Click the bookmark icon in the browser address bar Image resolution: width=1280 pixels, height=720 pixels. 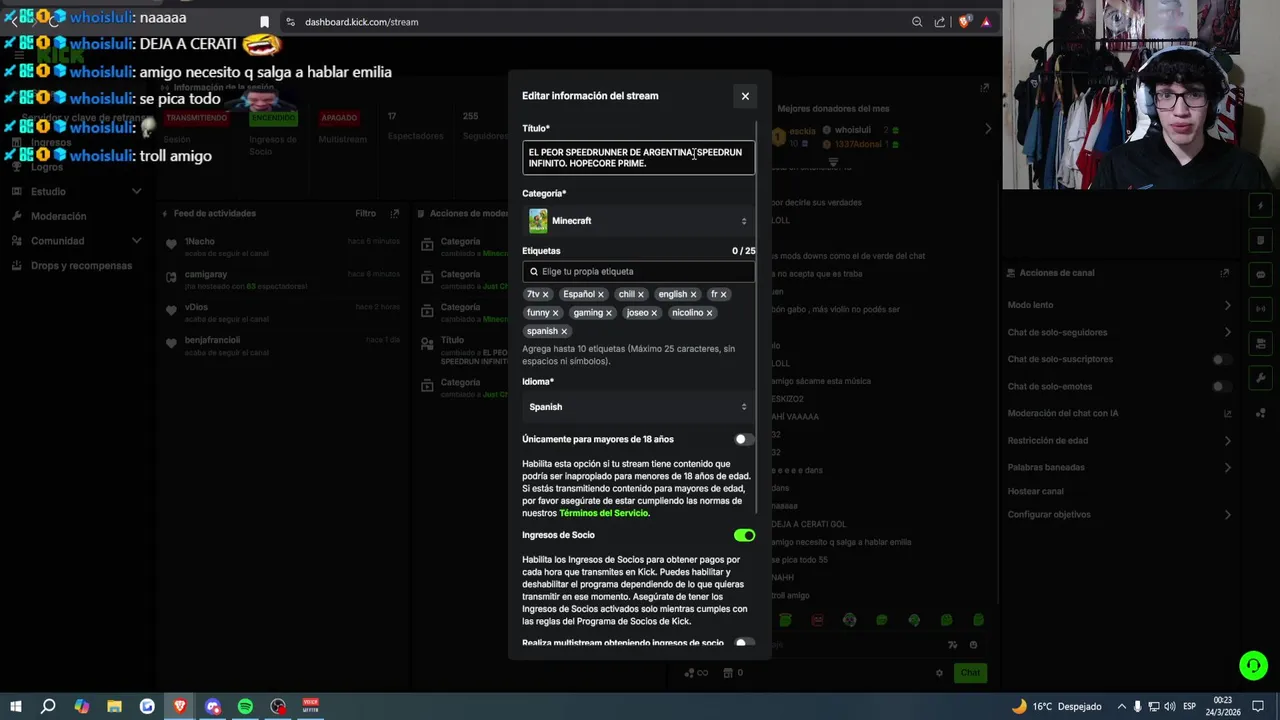point(264,22)
